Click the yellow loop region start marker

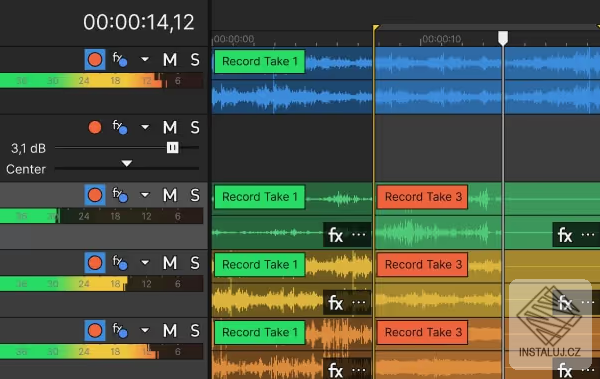pos(376,28)
